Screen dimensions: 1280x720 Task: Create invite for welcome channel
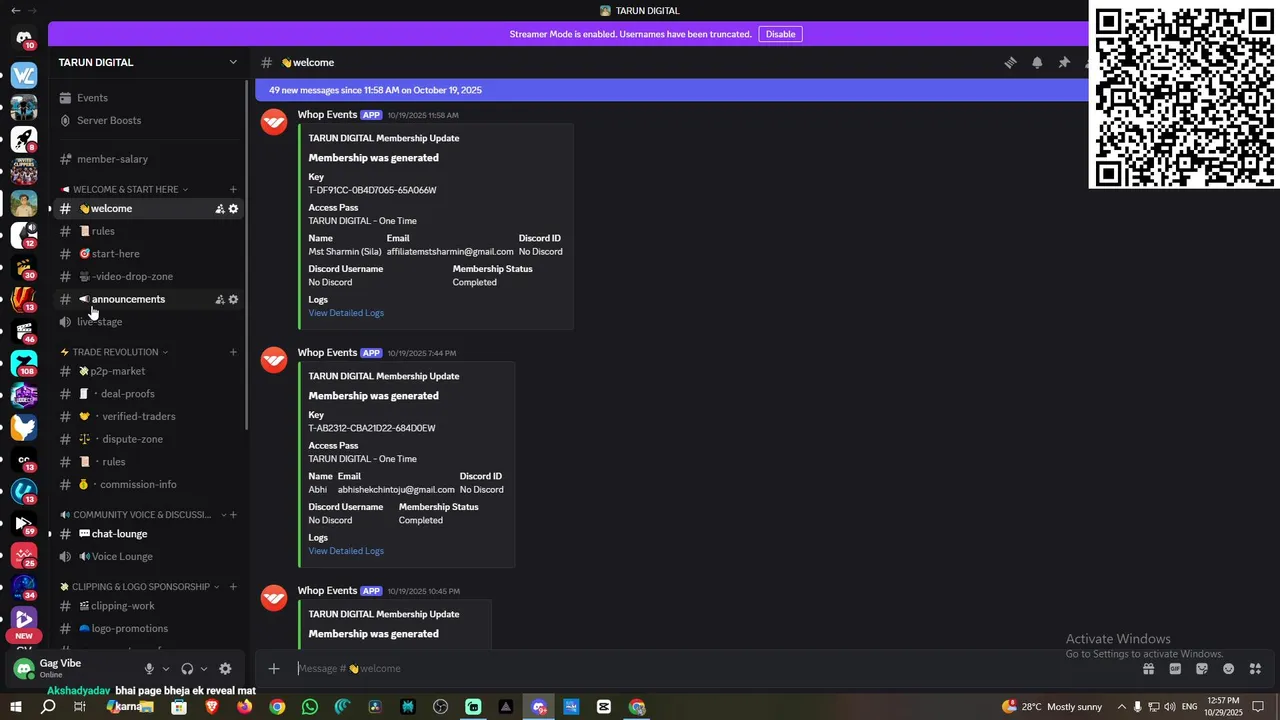point(220,209)
